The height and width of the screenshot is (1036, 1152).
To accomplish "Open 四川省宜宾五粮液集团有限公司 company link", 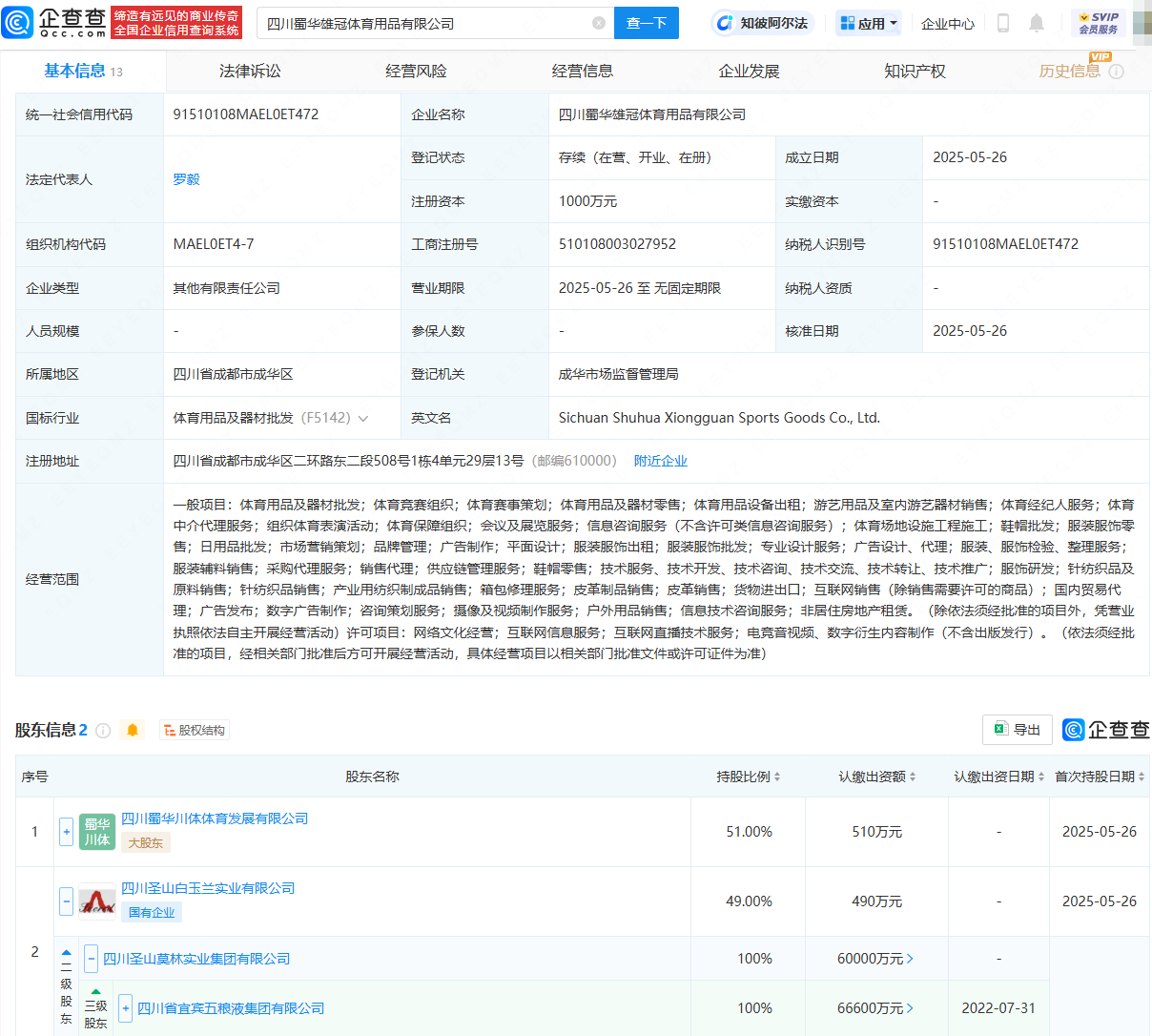I will [x=231, y=1008].
